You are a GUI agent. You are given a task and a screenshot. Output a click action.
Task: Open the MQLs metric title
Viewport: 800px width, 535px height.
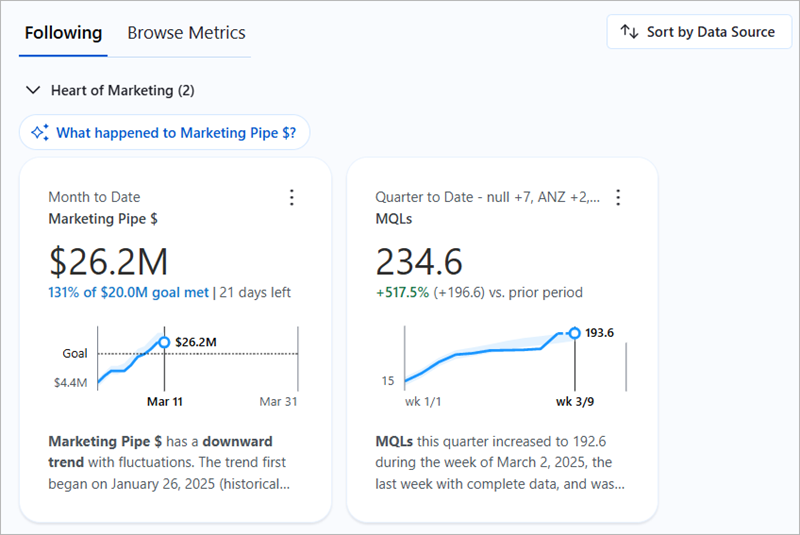tap(394, 218)
